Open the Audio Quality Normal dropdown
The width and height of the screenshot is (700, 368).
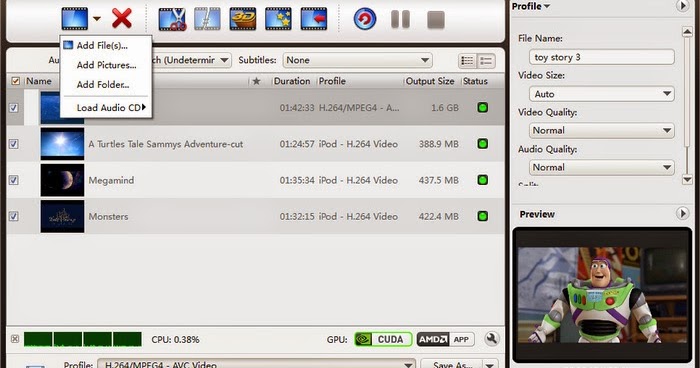click(x=602, y=167)
